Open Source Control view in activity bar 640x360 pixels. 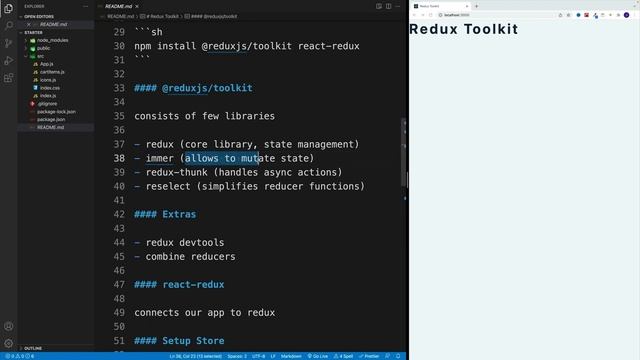point(8,43)
